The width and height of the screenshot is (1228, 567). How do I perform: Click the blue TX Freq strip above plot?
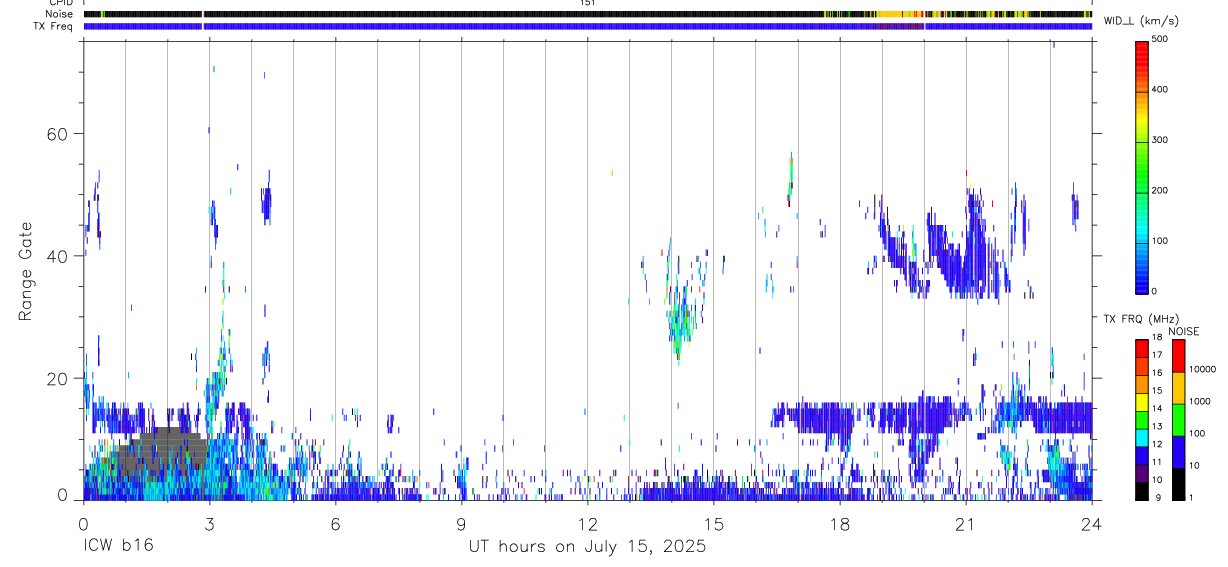click(587, 26)
